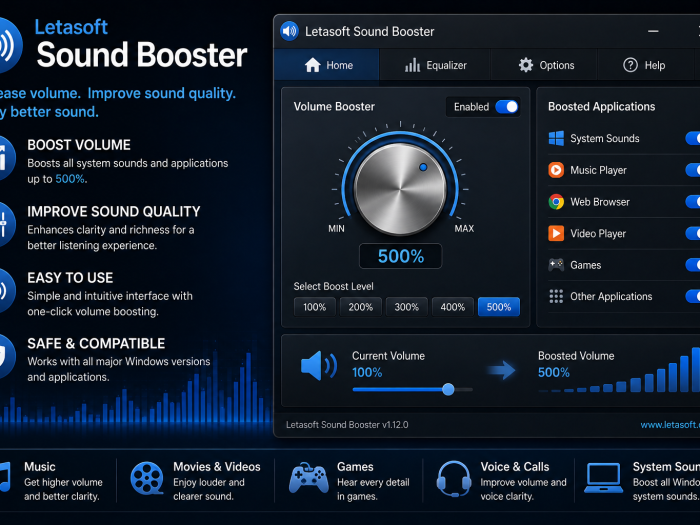Click the Web Browser Chrome icon
This screenshot has height=525, width=700.
coord(556,202)
